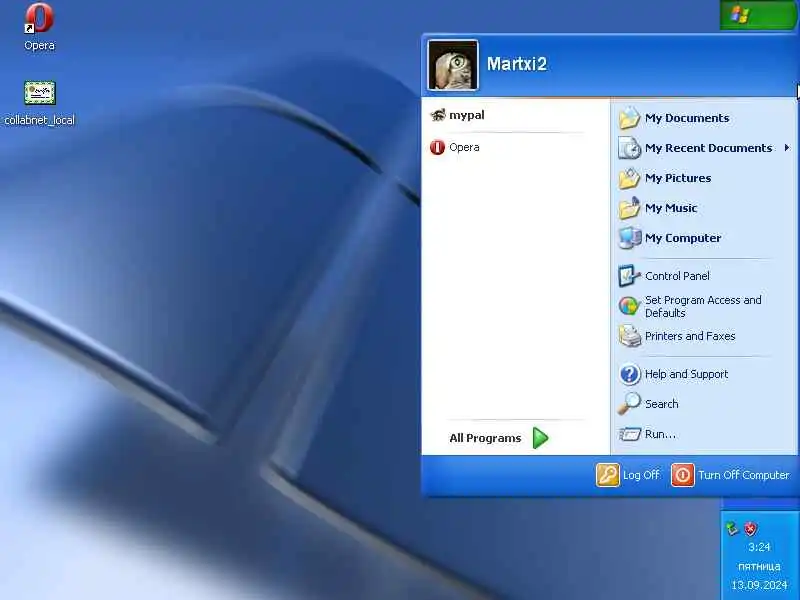Screen dimensions: 800x600
Task: Click the Set Program Access globe icon
Action: click(629, 306)
